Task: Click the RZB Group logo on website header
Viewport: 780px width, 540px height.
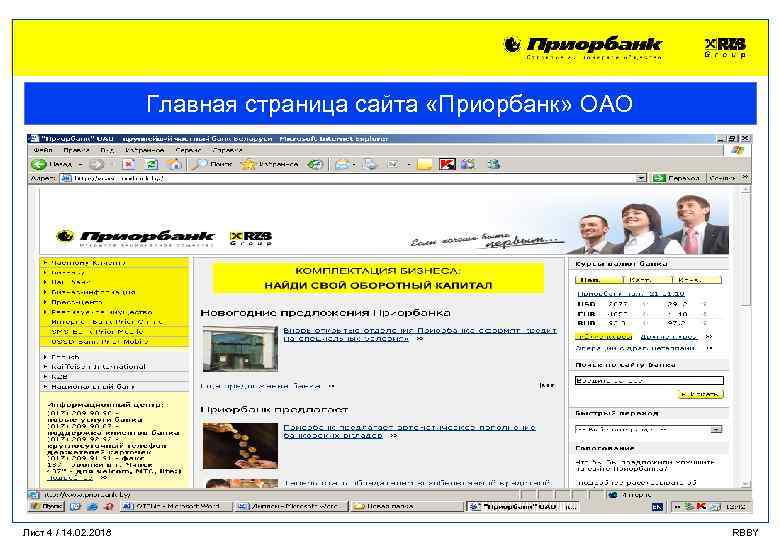Action: [x=251, y=238]
